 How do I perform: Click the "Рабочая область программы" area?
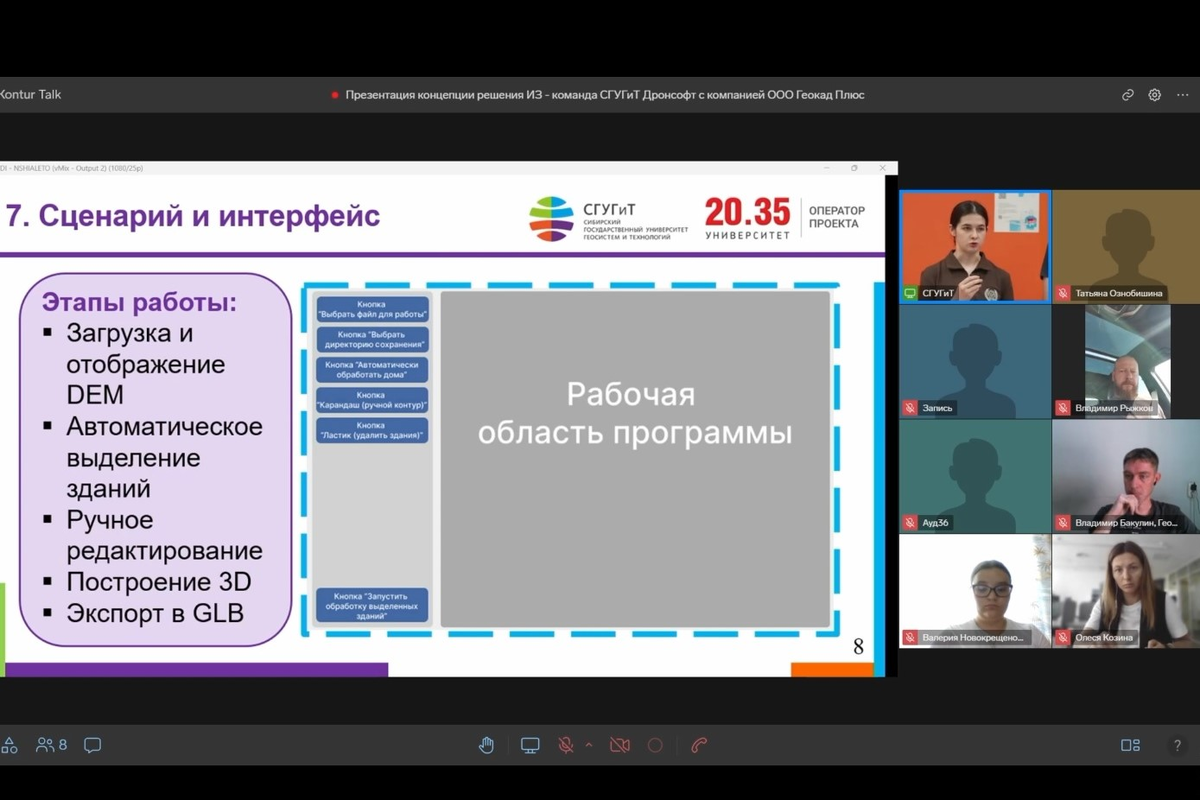click(x=635, y=459)
